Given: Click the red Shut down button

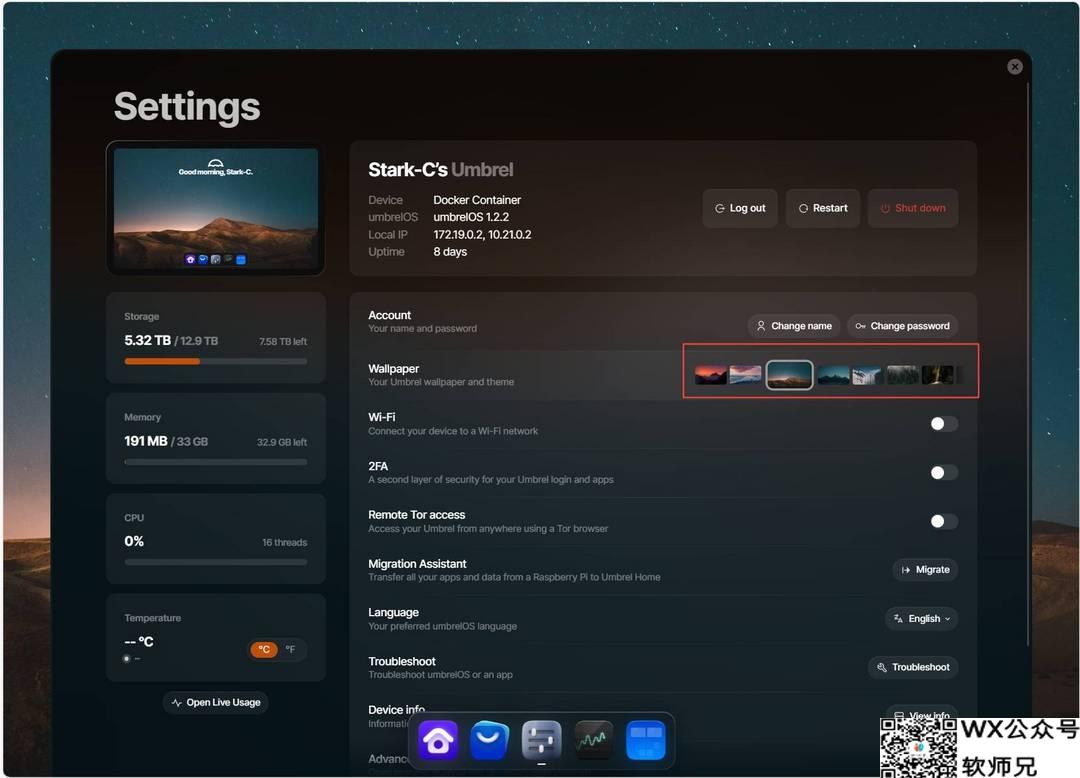Looking at the screenshot, I should 913,208.
